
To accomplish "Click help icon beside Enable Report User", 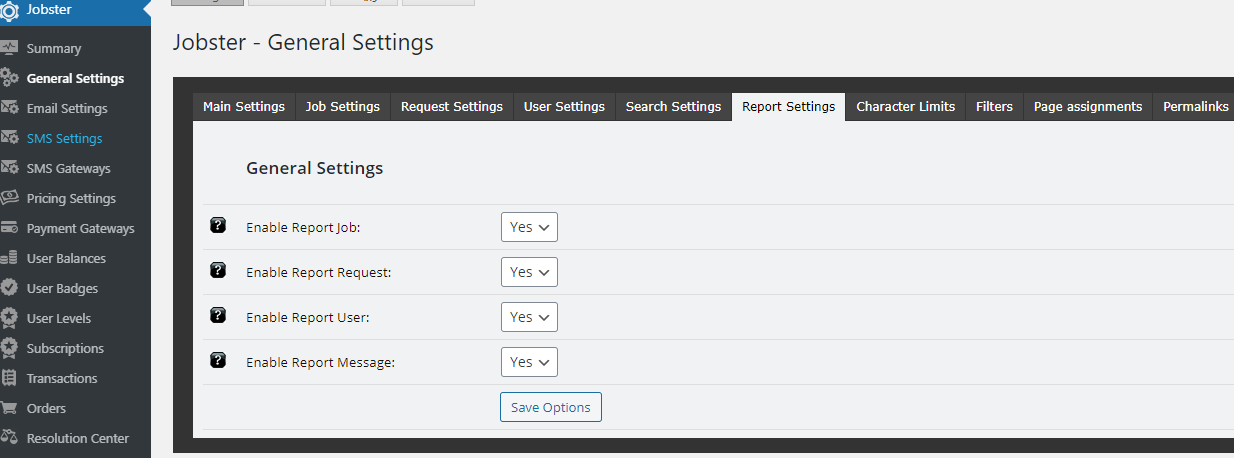I will 218,316.
